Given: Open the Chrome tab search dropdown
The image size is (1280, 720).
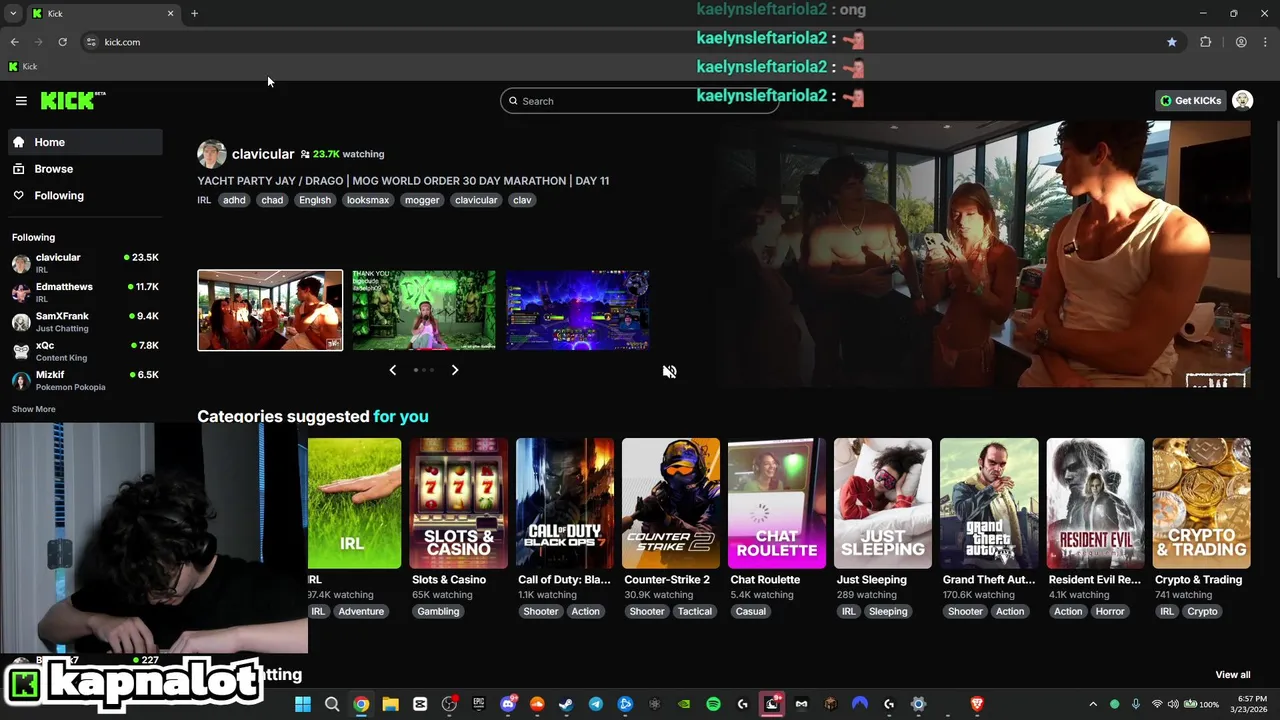Looking at the screenshot, I should (x=13, y=13).
